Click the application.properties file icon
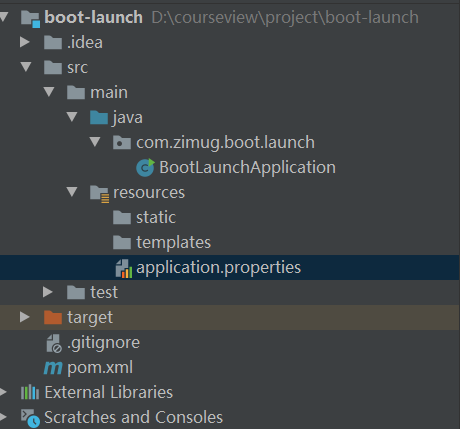The width and height of the screenshot is (460, 429). coord(123,268)
